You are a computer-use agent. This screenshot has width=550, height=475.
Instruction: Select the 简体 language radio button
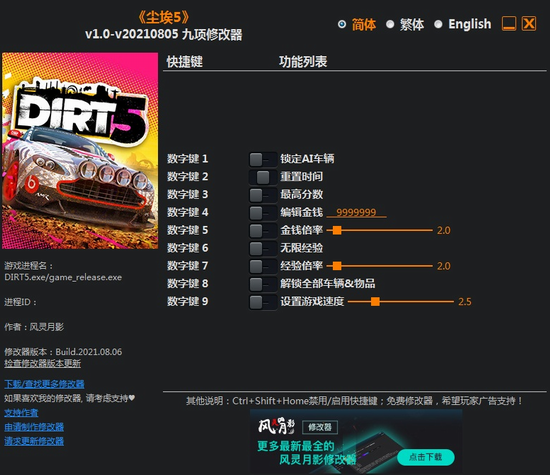point(342,24)
